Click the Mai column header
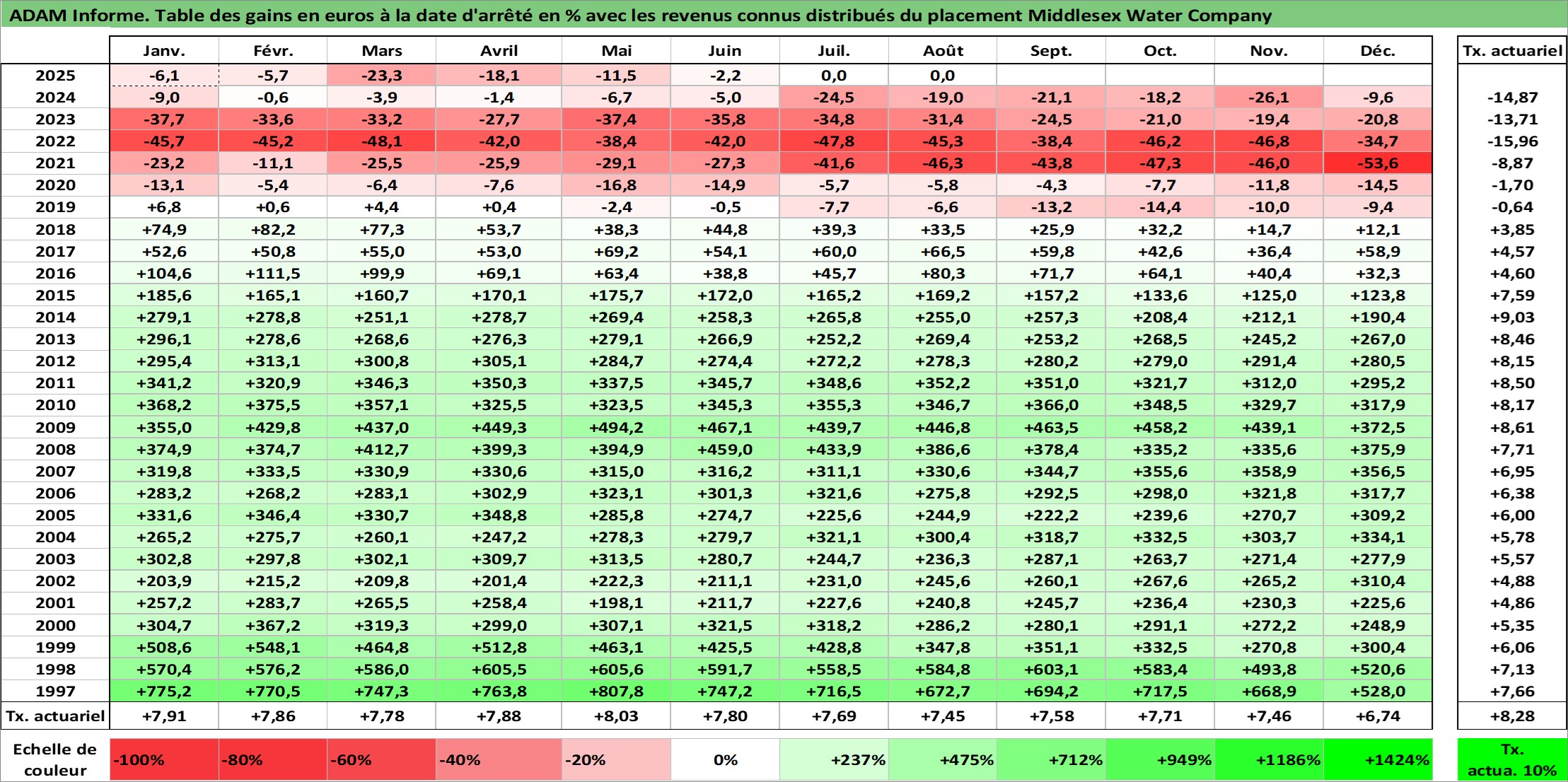 point(616,51)
